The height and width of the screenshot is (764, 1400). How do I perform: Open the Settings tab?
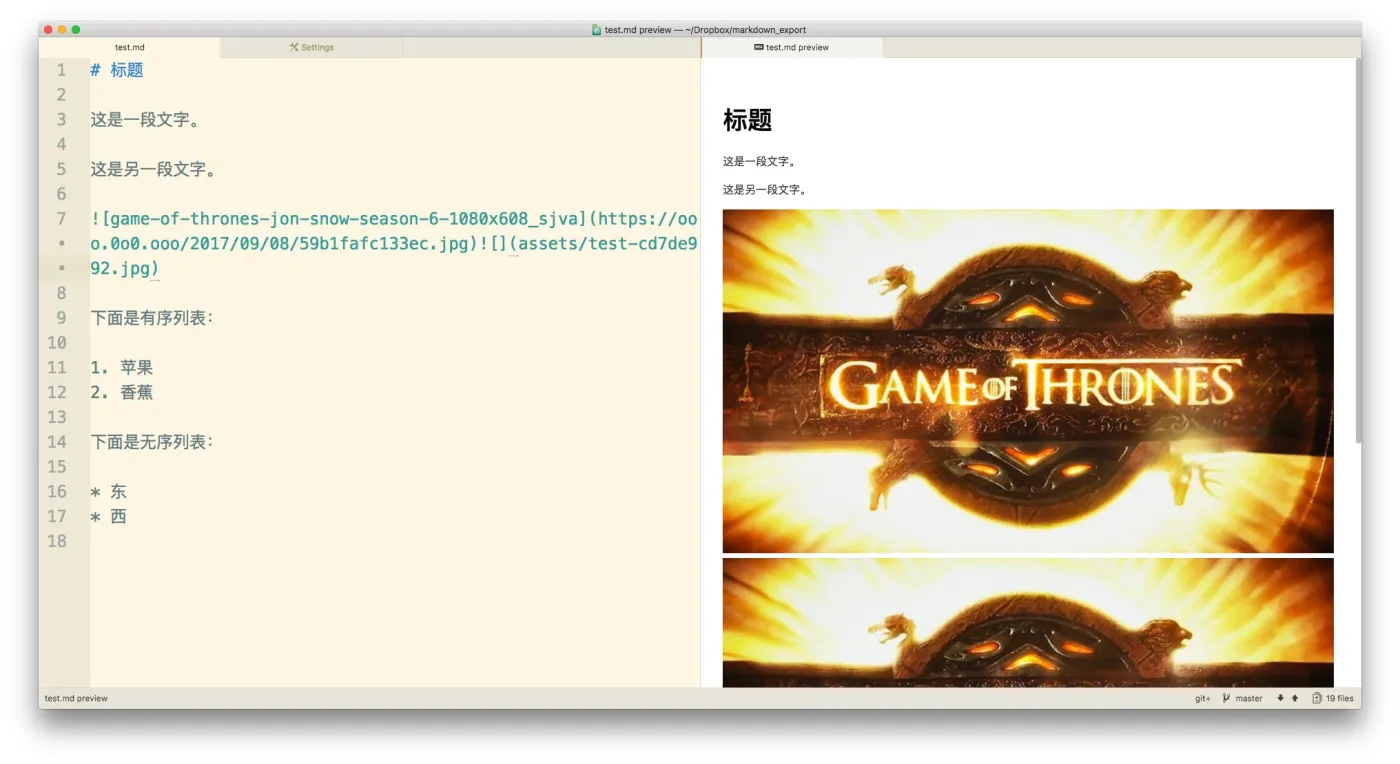tap(311, 47)
